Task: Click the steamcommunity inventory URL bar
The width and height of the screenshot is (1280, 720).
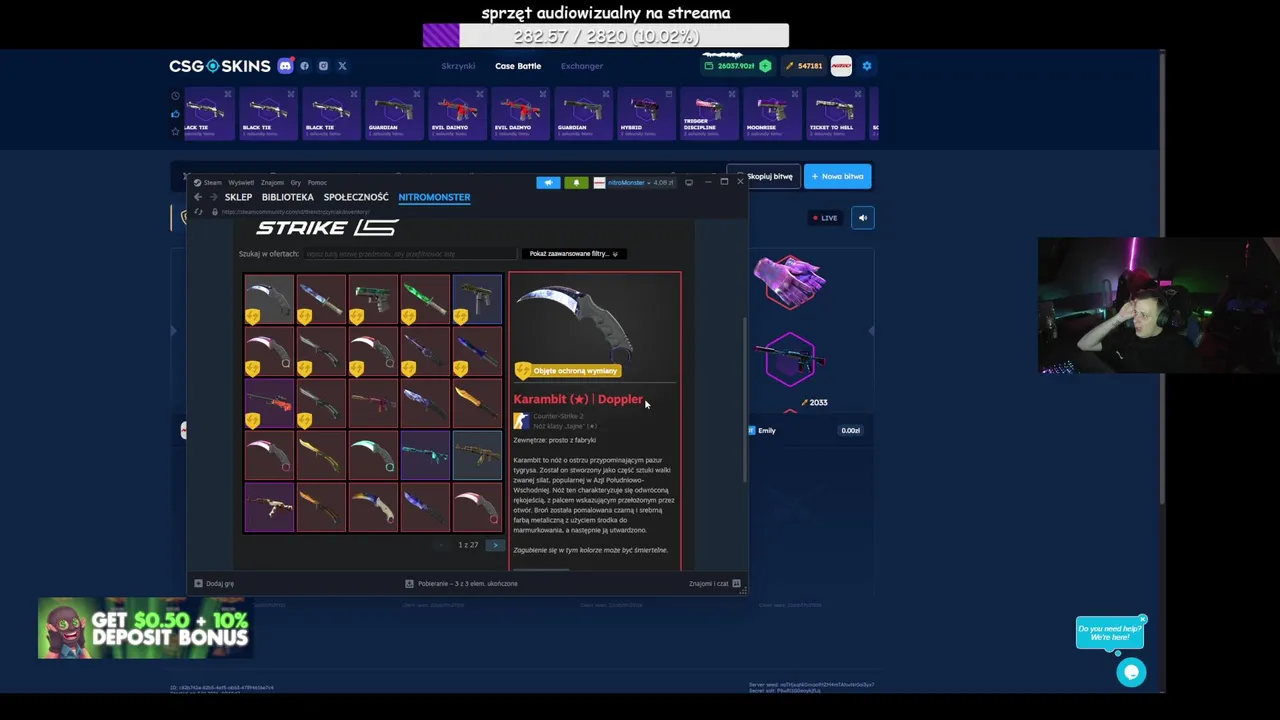Action: point(295,212)
